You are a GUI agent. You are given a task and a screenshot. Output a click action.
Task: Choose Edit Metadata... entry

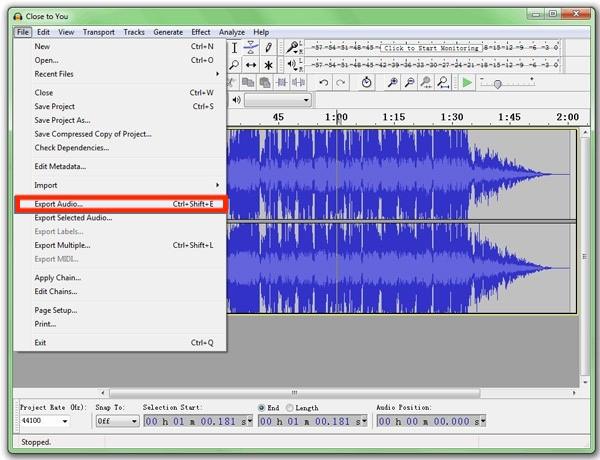120,166
